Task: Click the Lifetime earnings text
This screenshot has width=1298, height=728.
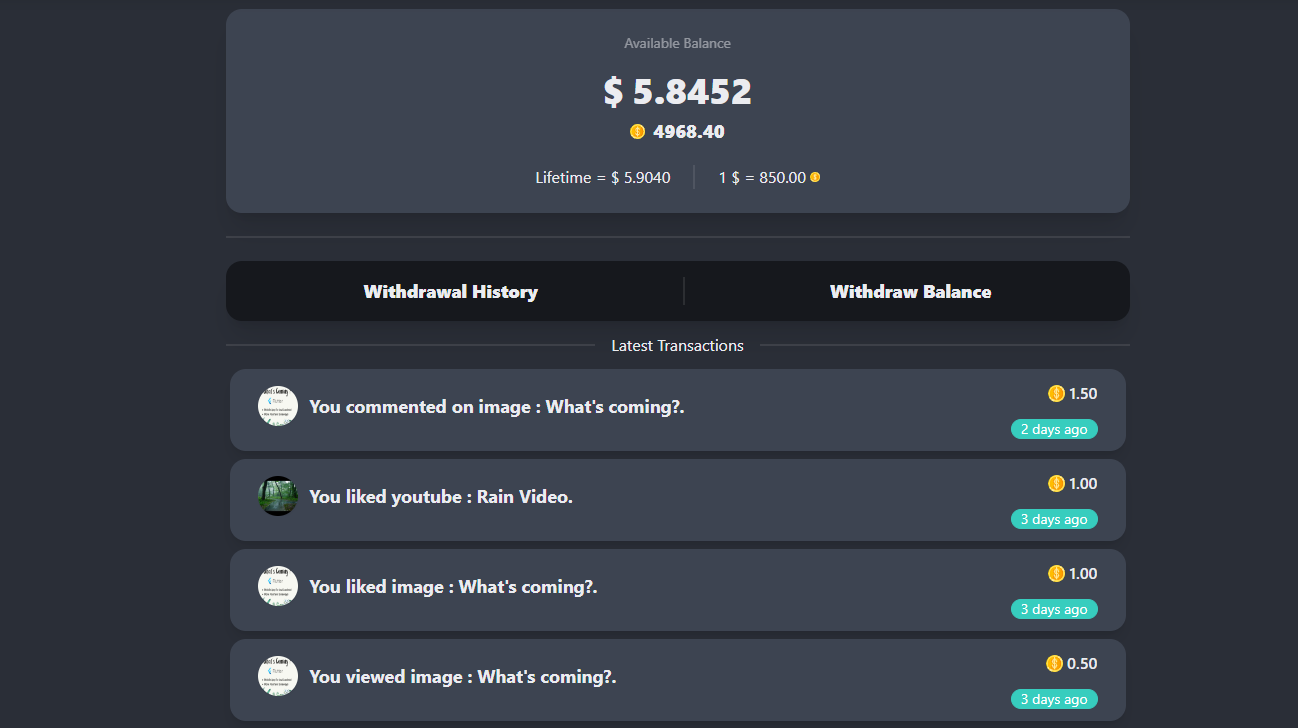Action: point(603,178)
